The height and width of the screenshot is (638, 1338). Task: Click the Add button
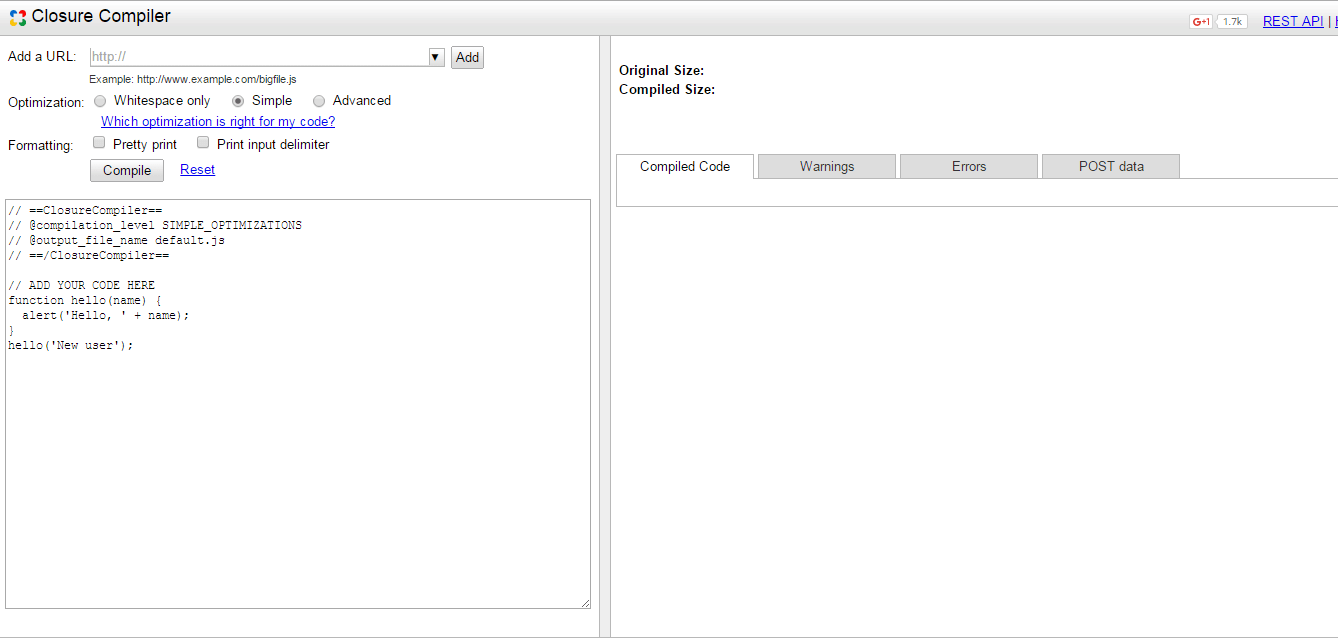click(x=467, y=57)
